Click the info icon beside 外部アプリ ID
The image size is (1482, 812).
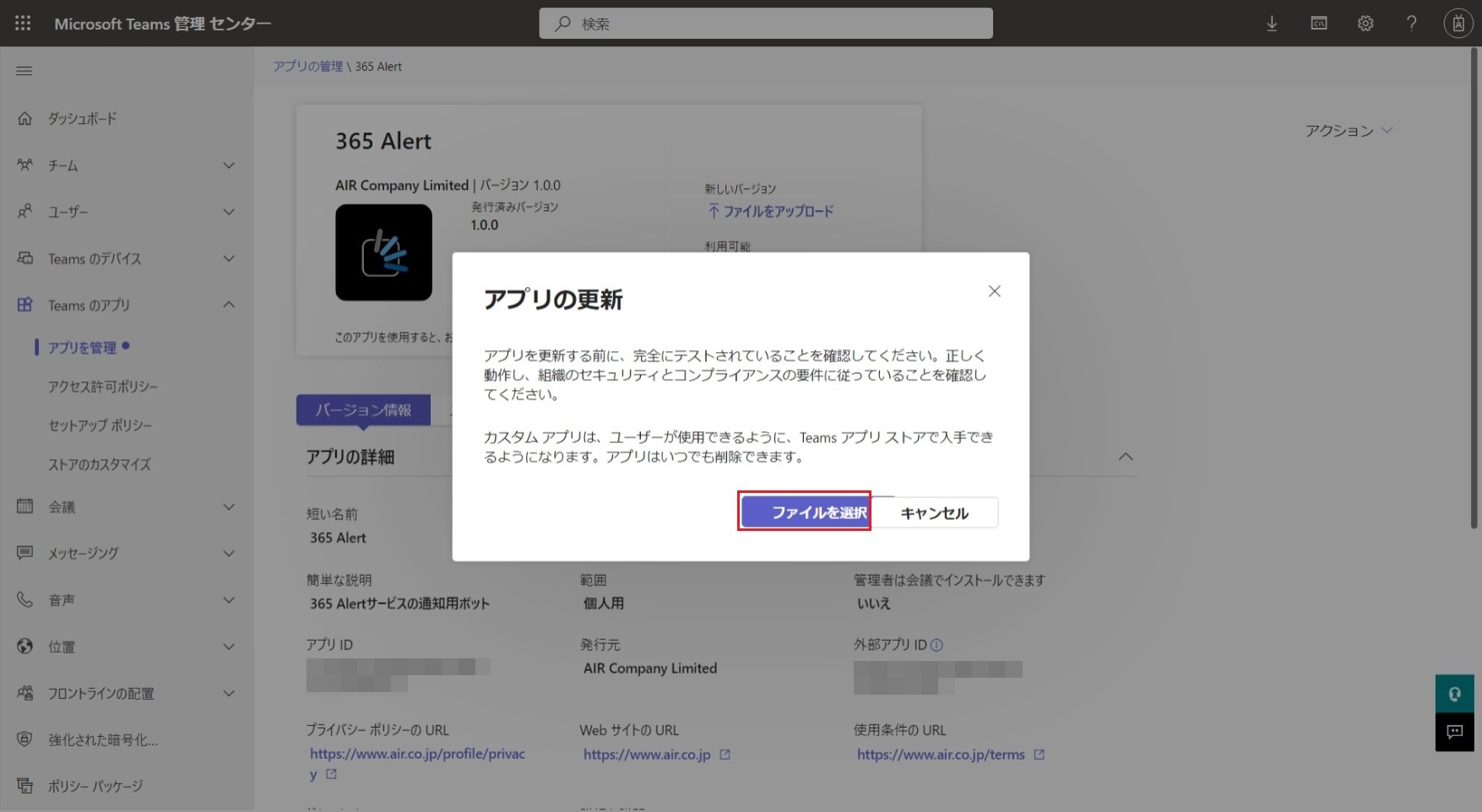[x=936, y=645]
